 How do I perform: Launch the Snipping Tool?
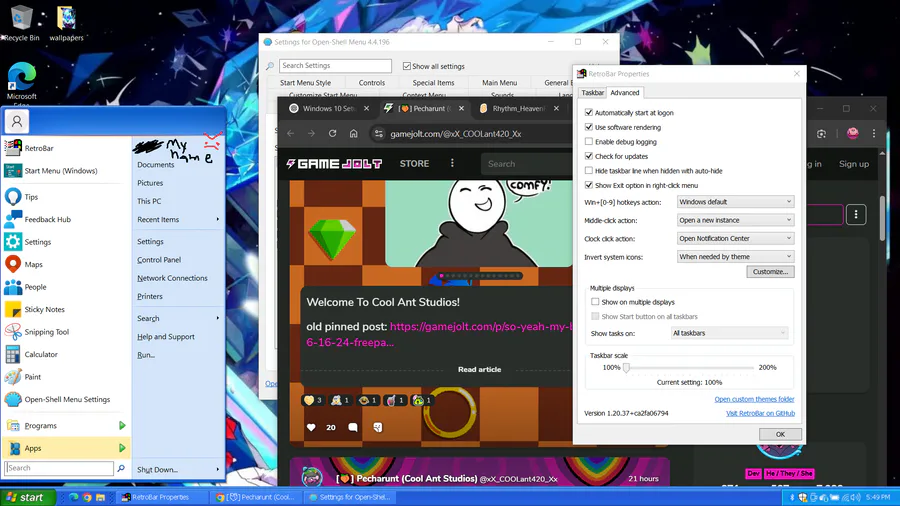tap(66, 332)
